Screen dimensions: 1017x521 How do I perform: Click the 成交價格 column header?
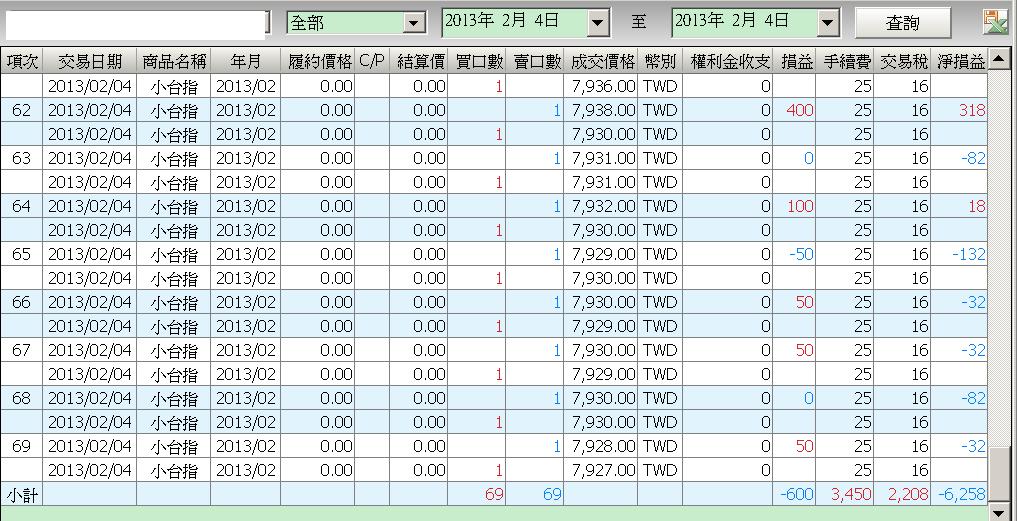click(601, 61)
